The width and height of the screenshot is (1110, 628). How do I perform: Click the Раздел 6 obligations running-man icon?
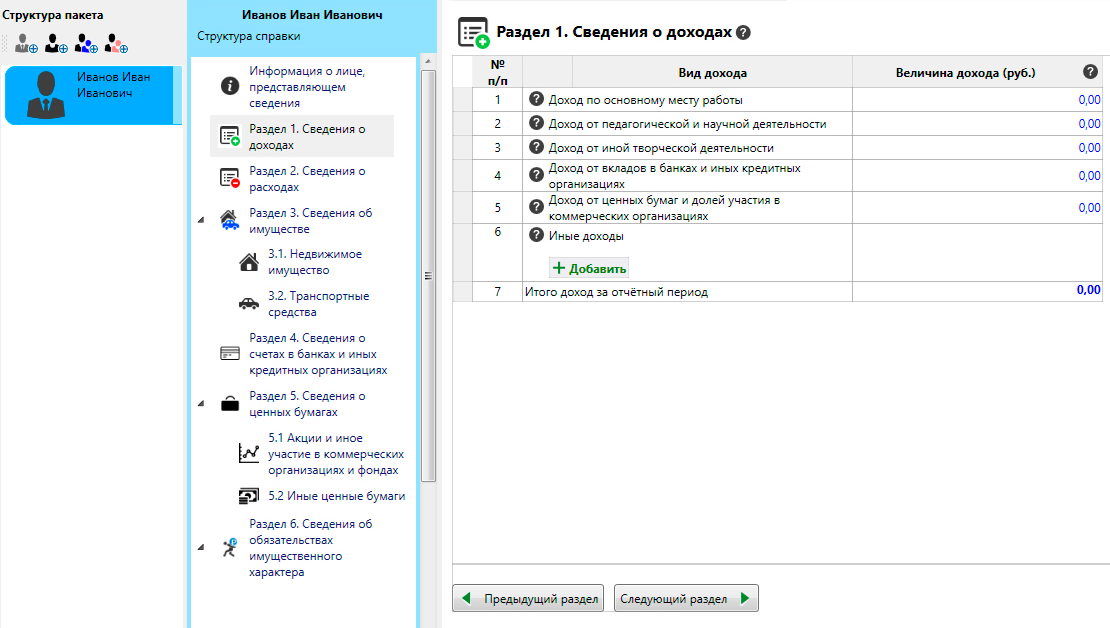[229, 547]
